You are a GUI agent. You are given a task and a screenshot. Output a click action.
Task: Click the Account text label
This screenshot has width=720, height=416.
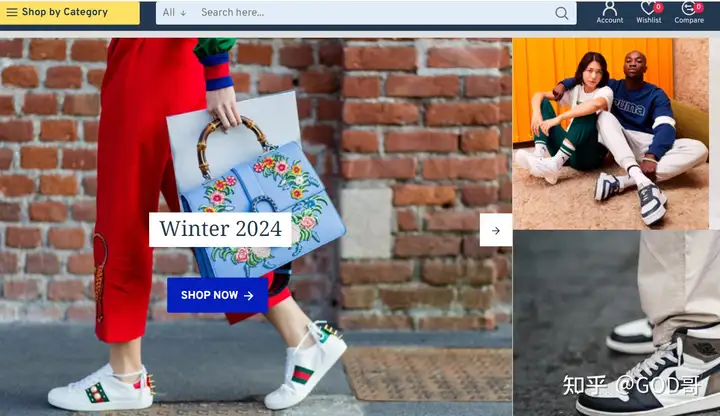click(610, 20)
